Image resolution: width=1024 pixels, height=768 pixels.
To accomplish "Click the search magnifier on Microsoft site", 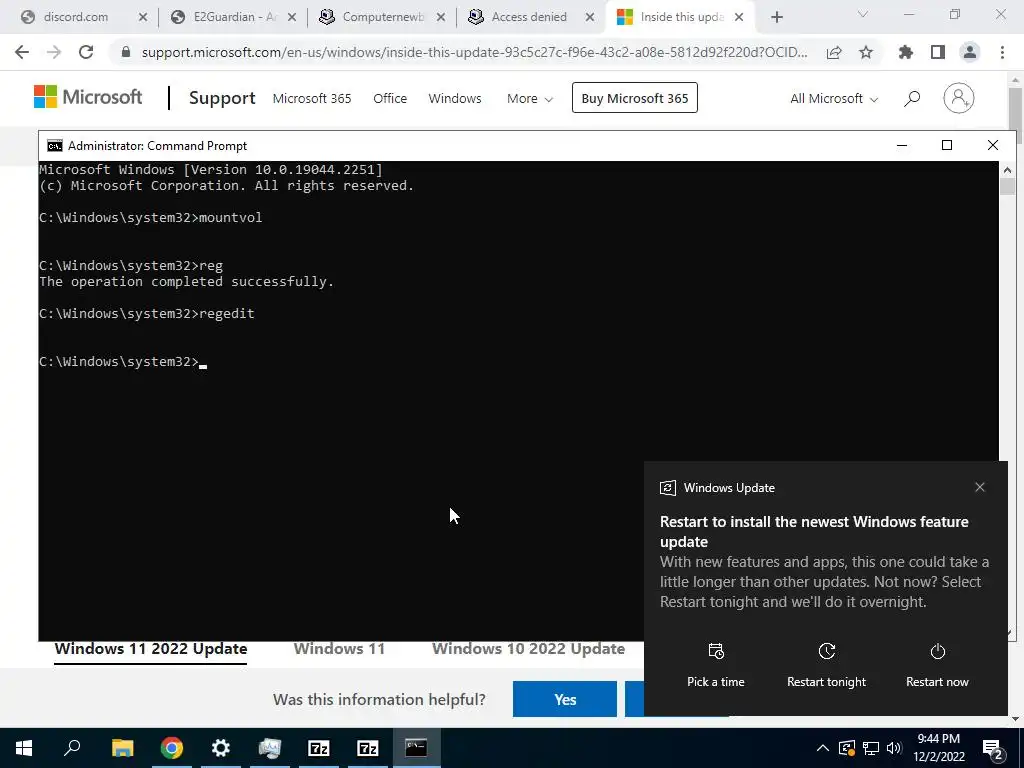I will 912,99.
